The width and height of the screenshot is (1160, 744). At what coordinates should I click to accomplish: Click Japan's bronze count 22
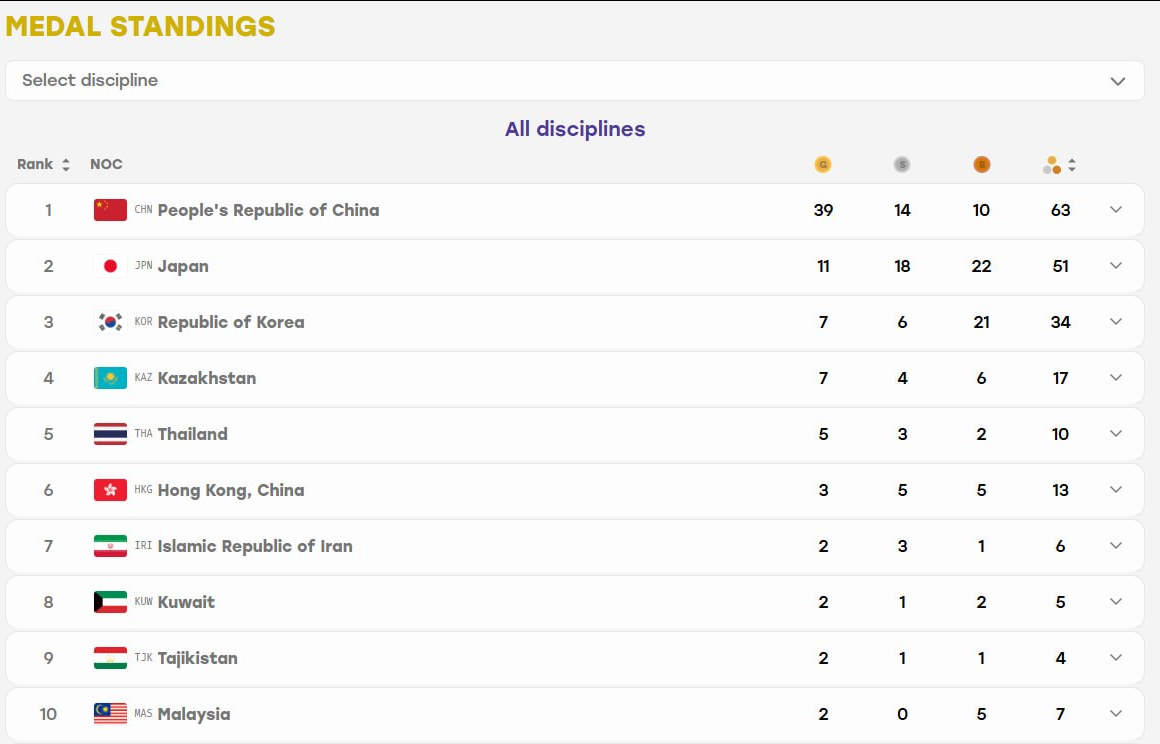pos(982,266)
